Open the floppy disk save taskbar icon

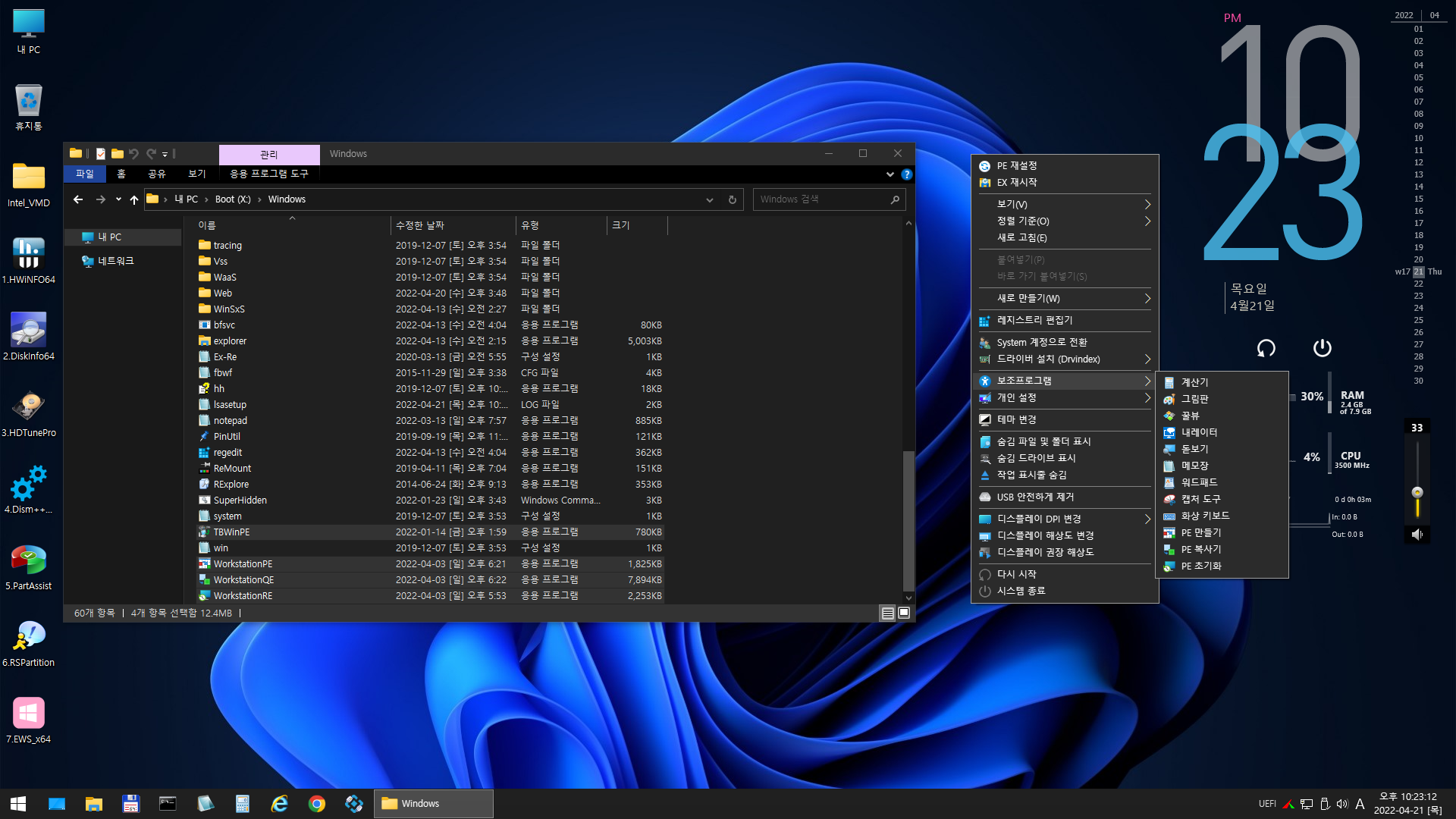pos(130,804)
